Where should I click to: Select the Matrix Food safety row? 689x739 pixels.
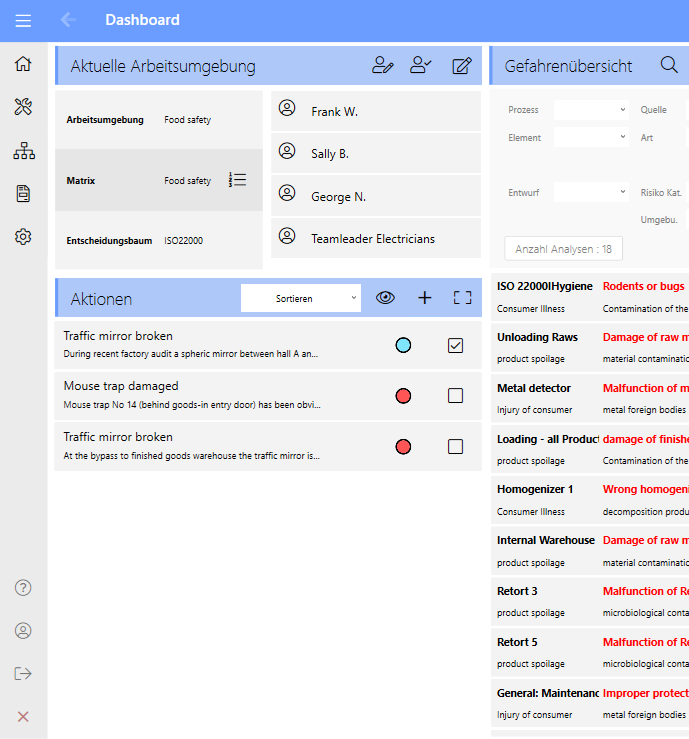coord(159,181)
